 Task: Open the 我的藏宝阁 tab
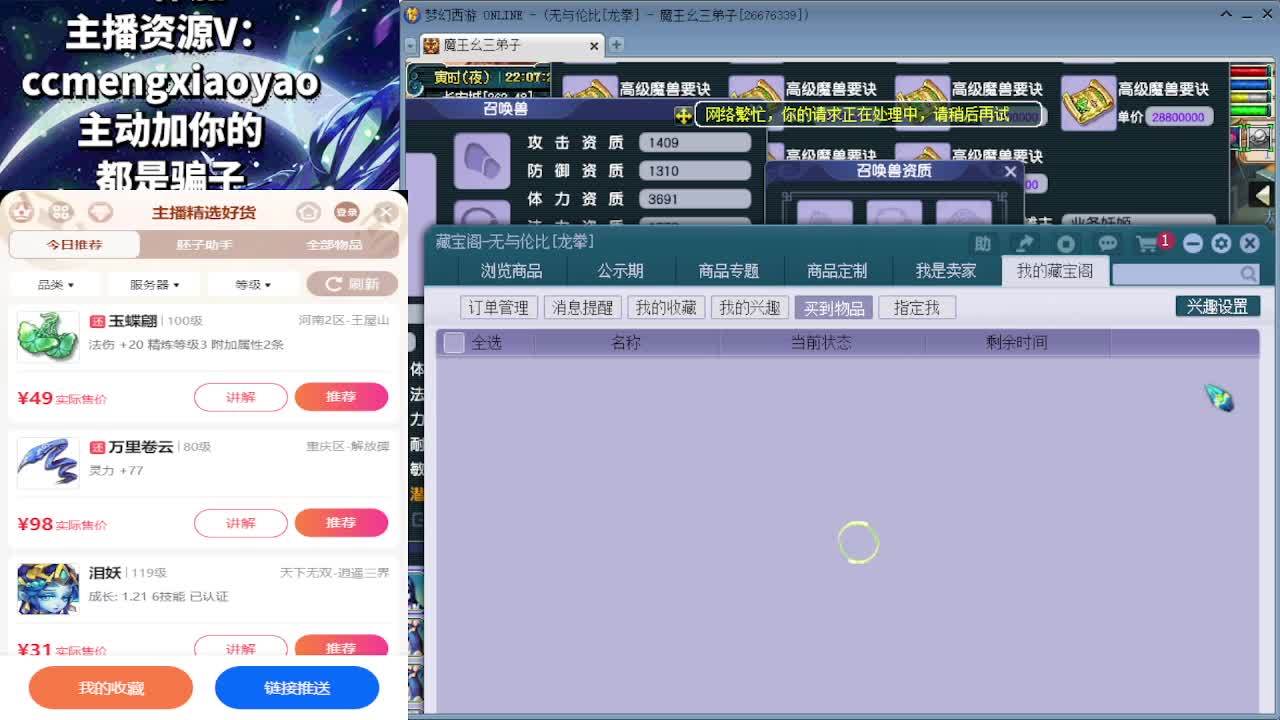1055,271
